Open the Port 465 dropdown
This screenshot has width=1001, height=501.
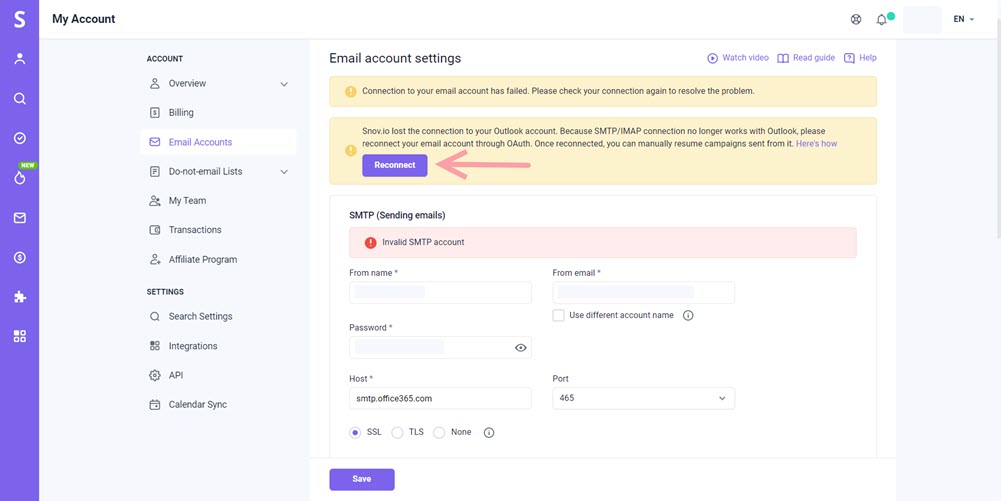point(644,398)
